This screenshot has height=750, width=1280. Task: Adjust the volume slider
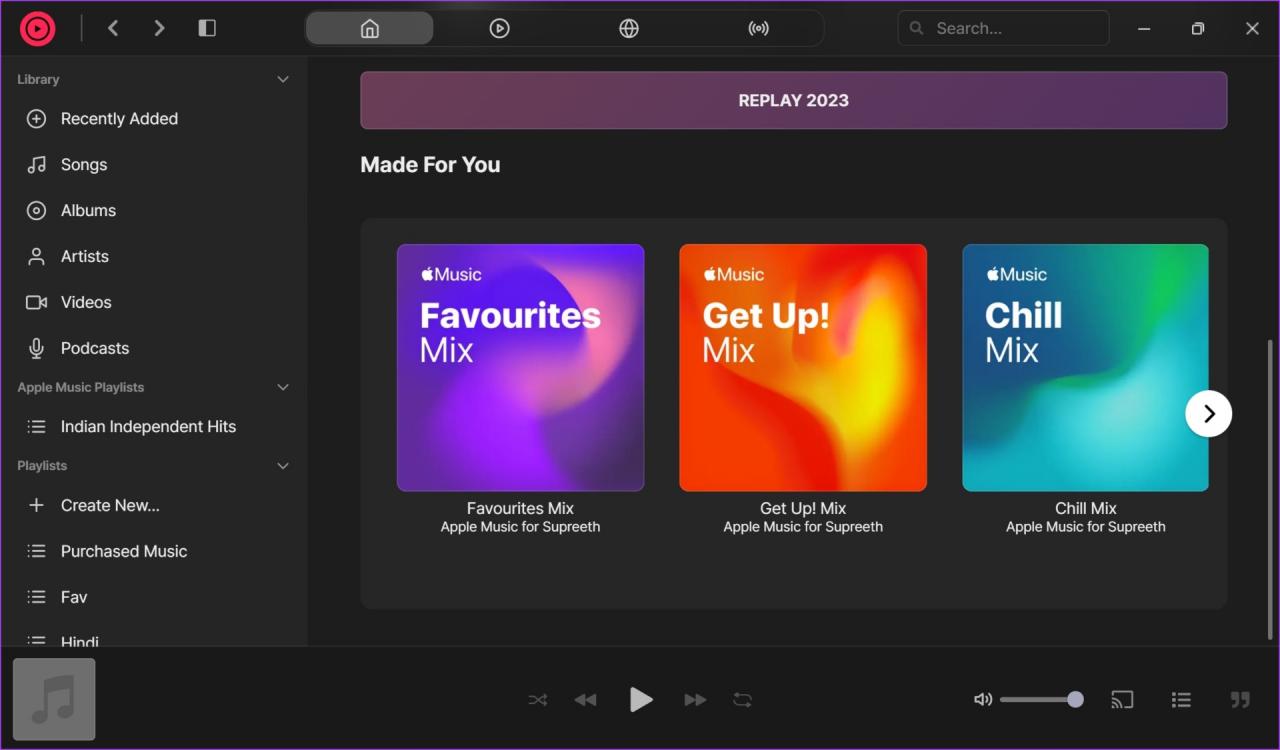(1040, 700)
